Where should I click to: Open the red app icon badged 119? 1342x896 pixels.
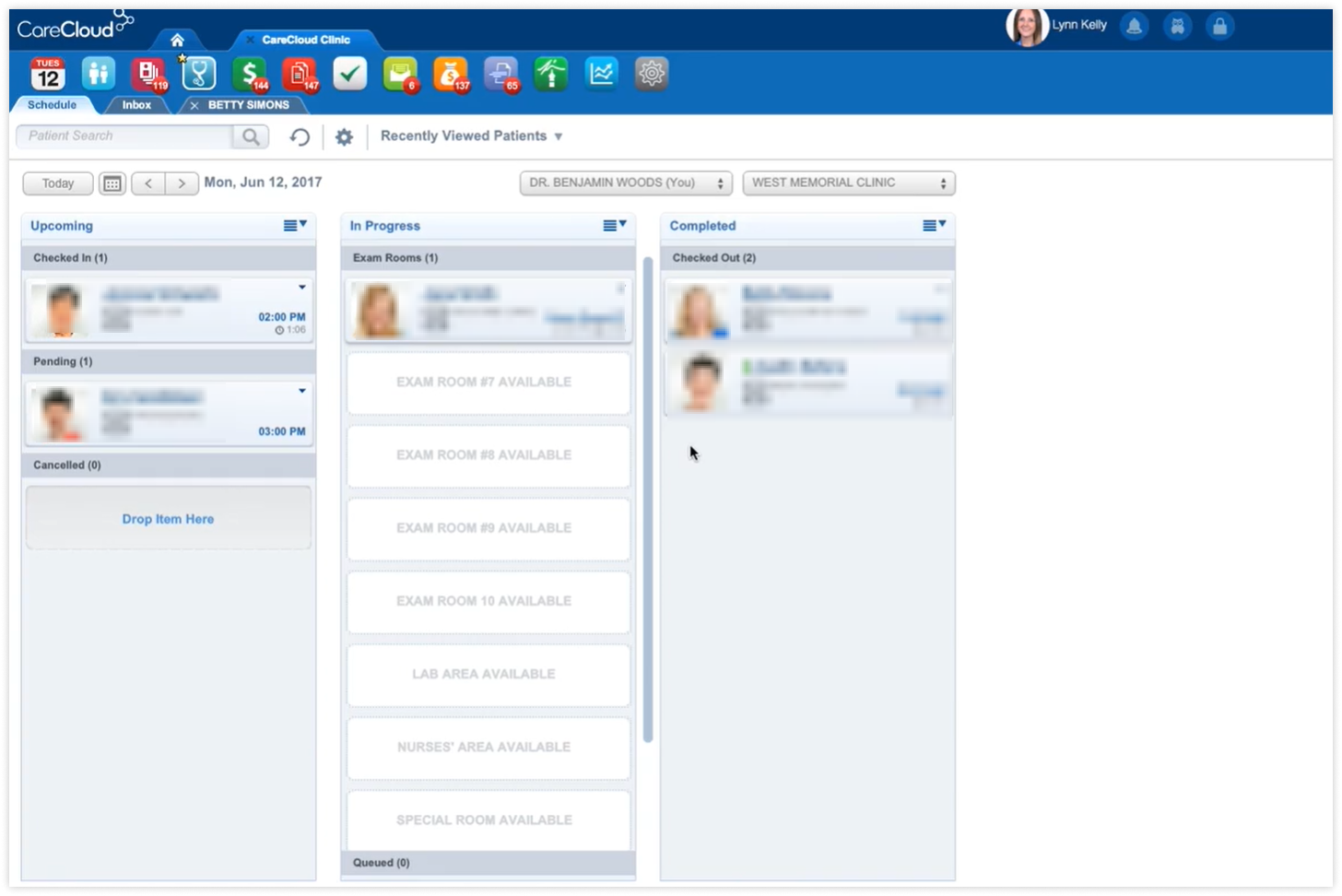tap(147, 74)
